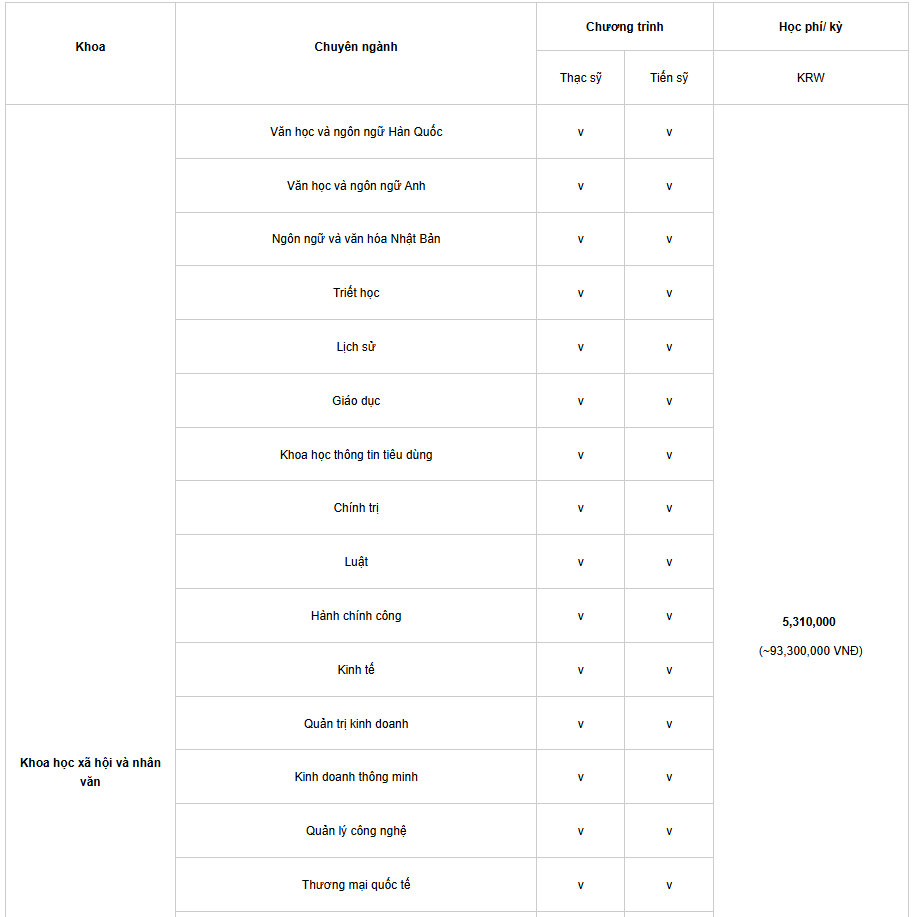This screenshot has width=913, height=917.
Task: Click Tiến sỹ mark for "Kinh tế"
Action: click(x=669, y=670)
